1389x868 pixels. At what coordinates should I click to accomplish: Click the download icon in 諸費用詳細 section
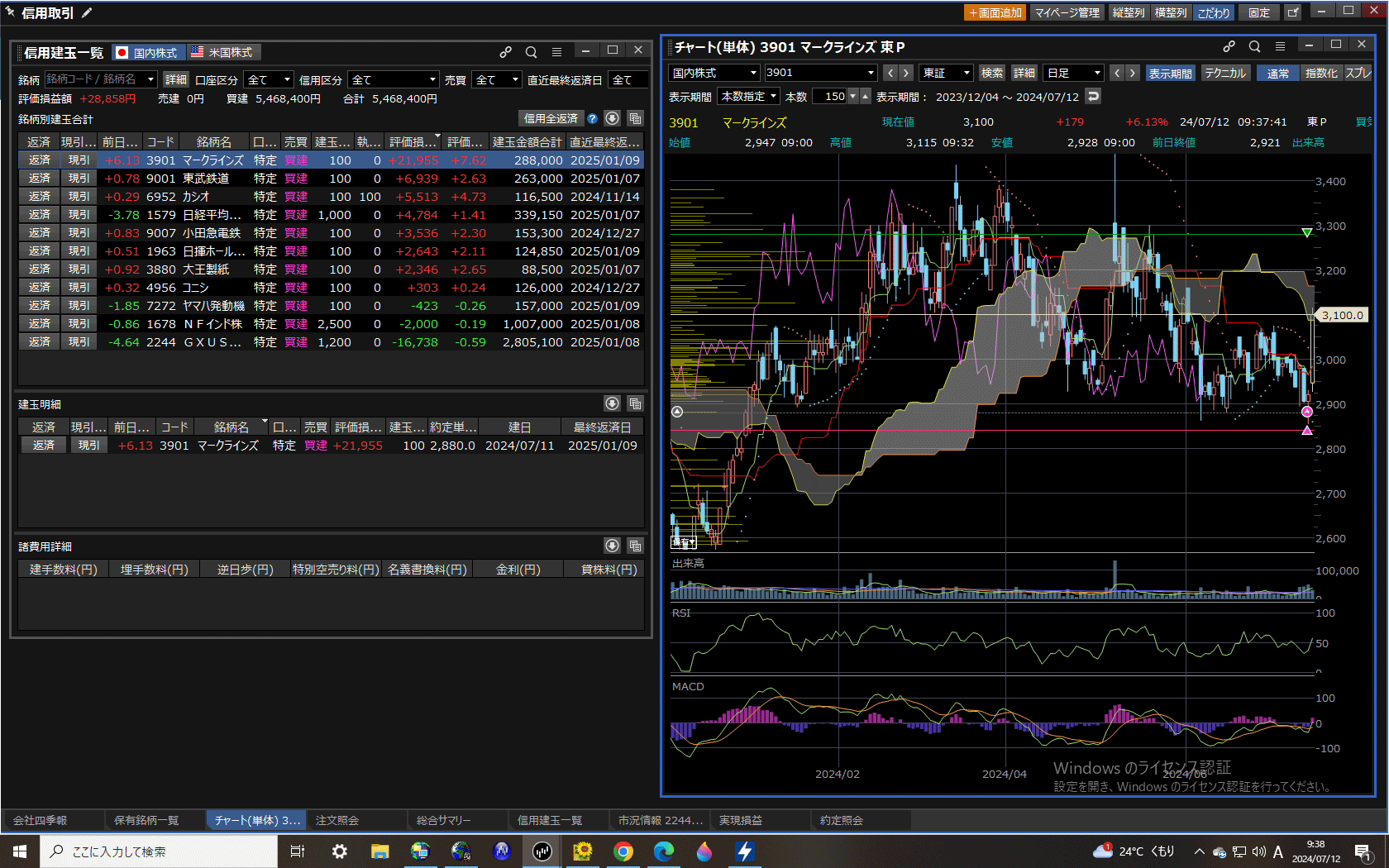coord(612,546)
